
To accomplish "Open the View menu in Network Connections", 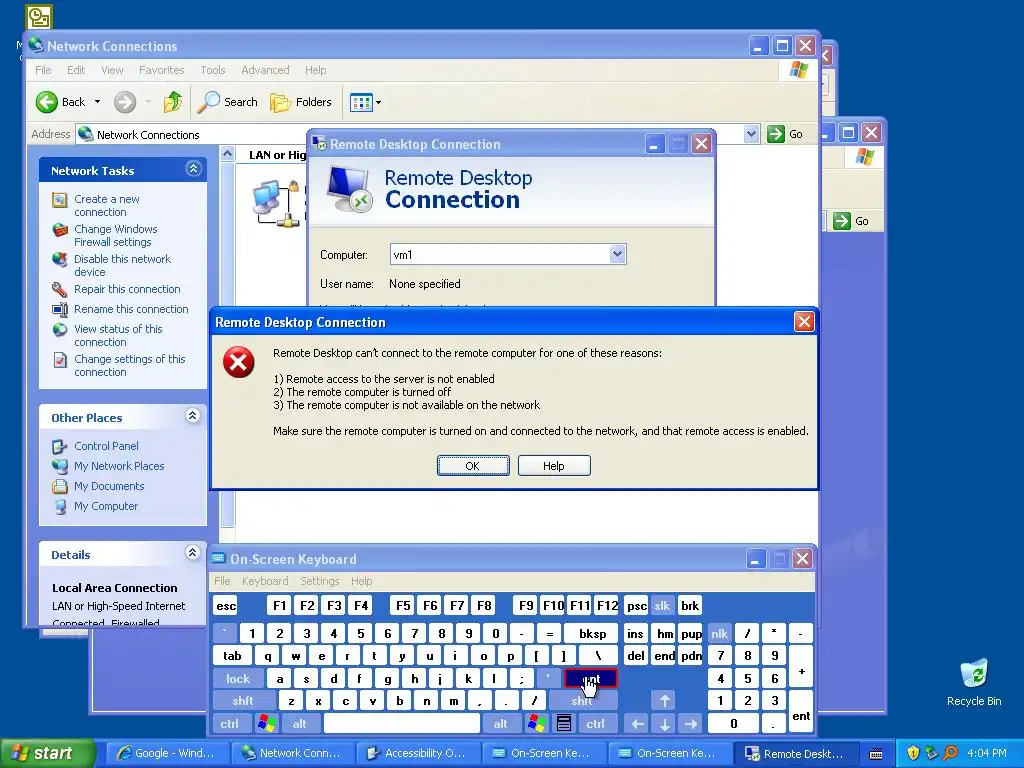I will tap(112, 70).
